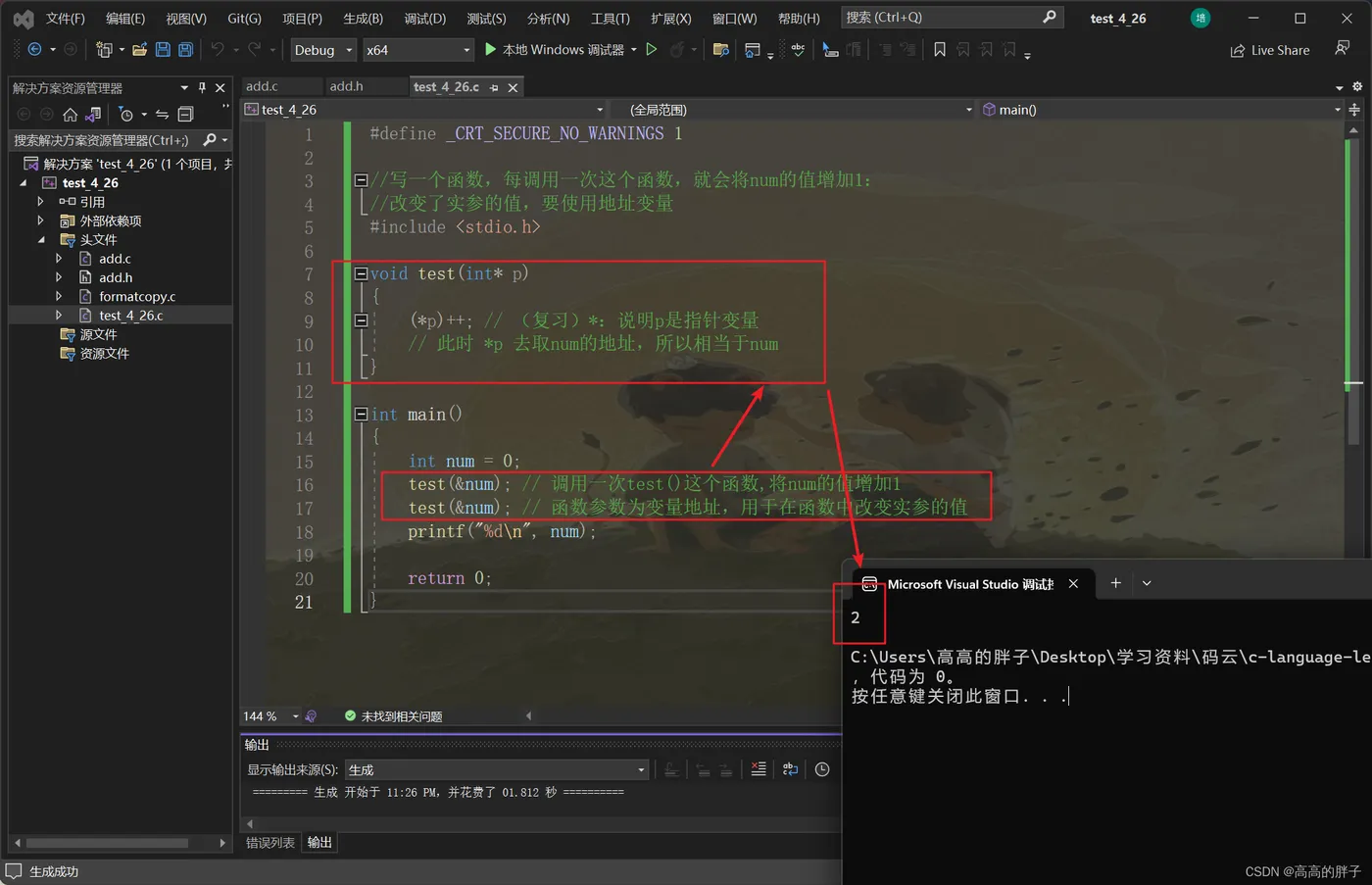Click the bookmark toggle icon in toolbar
Image resolution: width=1372 pixels, height=885 pixels.
tap(939, 49)
